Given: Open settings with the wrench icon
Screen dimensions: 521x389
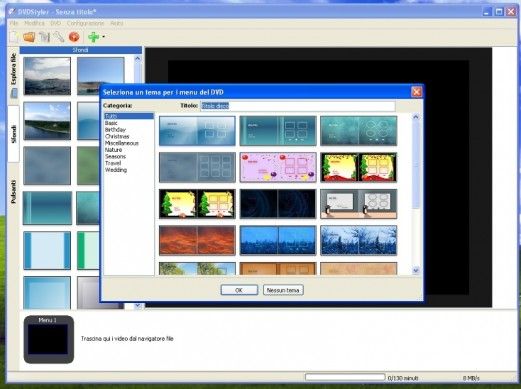Looking at the screenshot, I should [59, 37].
